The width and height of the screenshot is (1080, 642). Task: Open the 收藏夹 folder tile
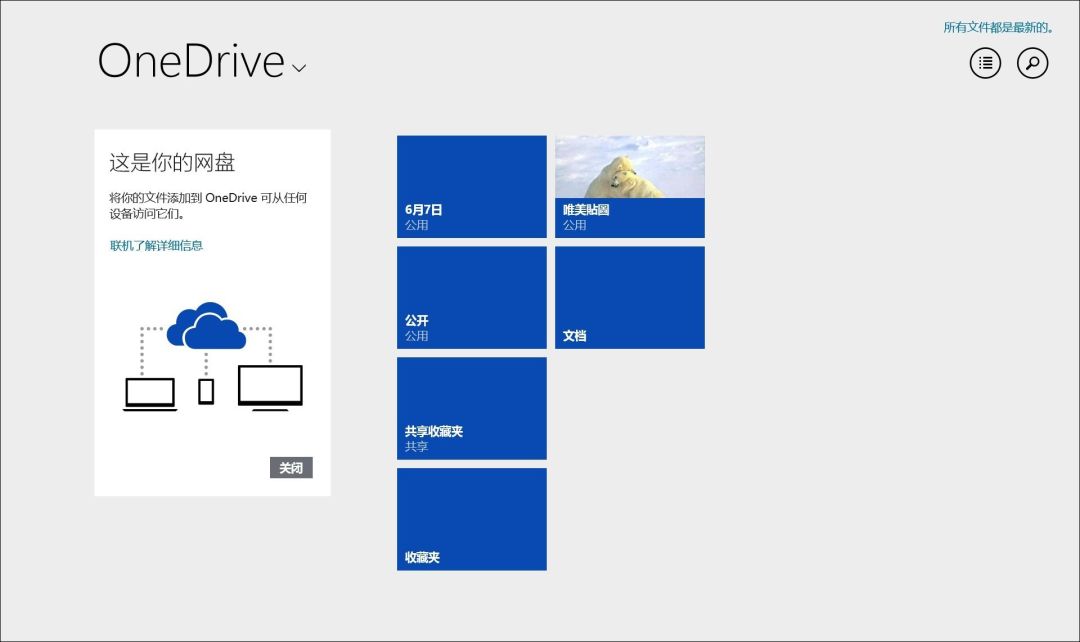(x=472, y=519)
